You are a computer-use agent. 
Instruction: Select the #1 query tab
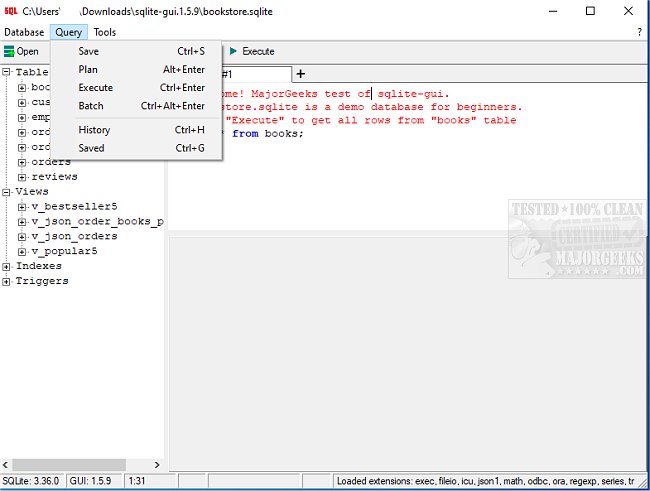[256, 74]
